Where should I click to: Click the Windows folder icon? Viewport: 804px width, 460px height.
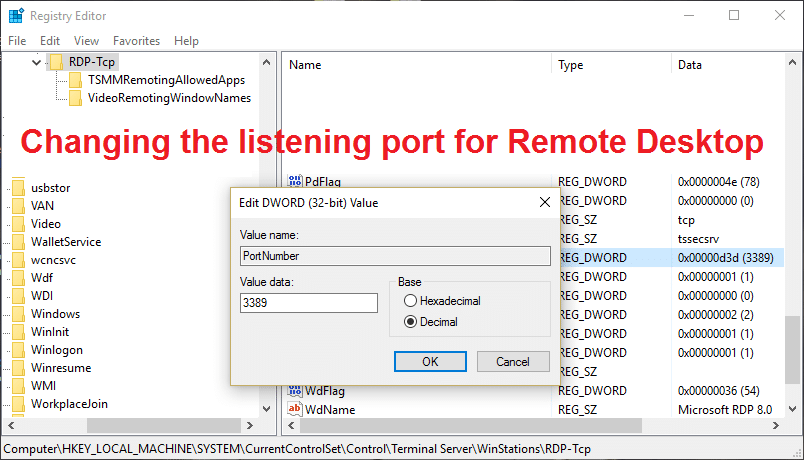[x=18, y=314]
